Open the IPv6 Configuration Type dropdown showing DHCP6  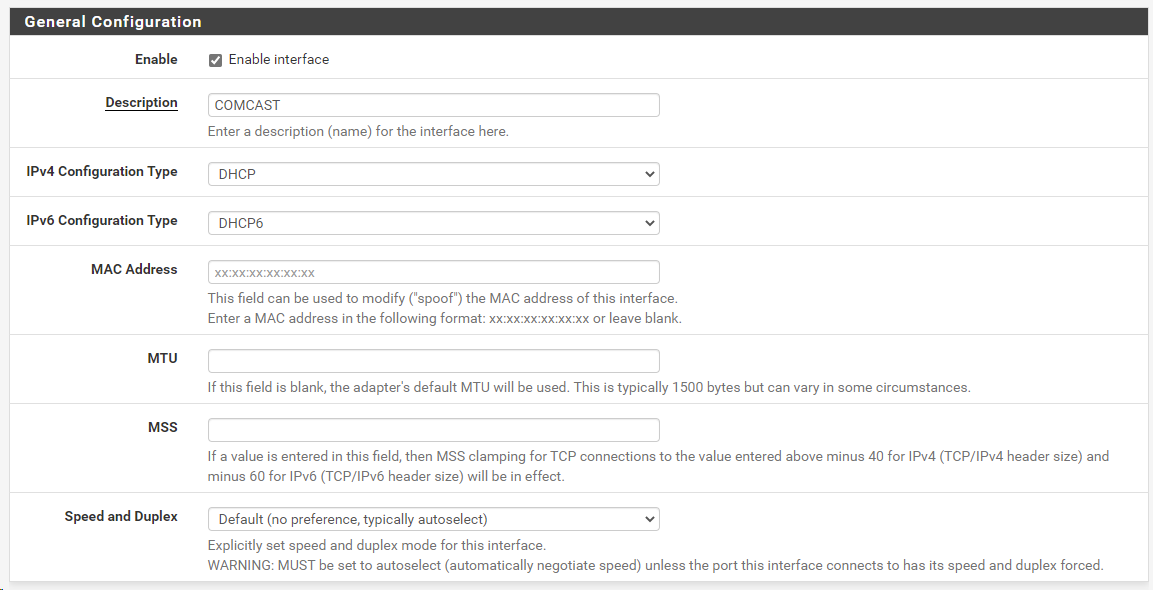pos(434,223)
